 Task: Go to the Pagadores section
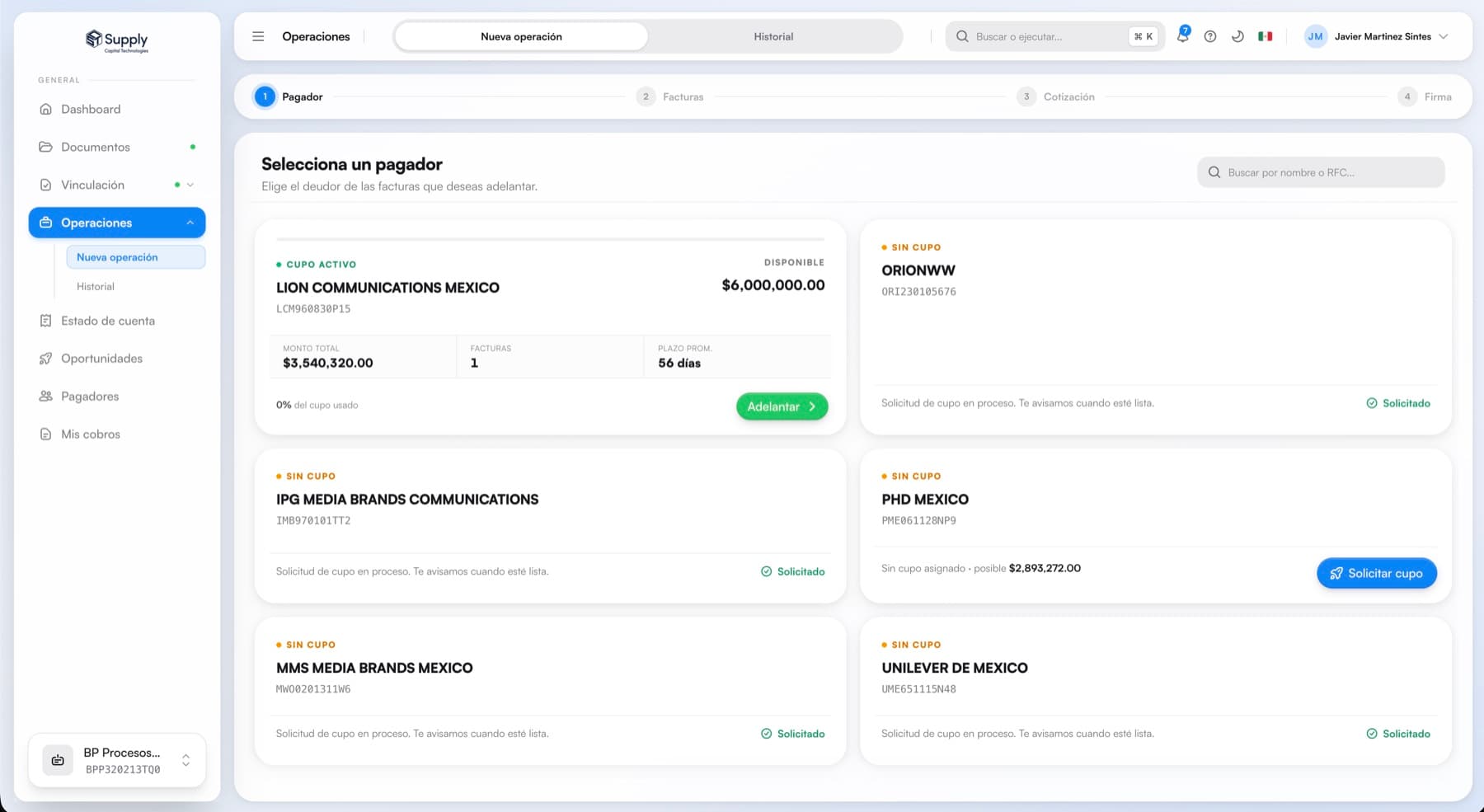click(x=117, y=397)
